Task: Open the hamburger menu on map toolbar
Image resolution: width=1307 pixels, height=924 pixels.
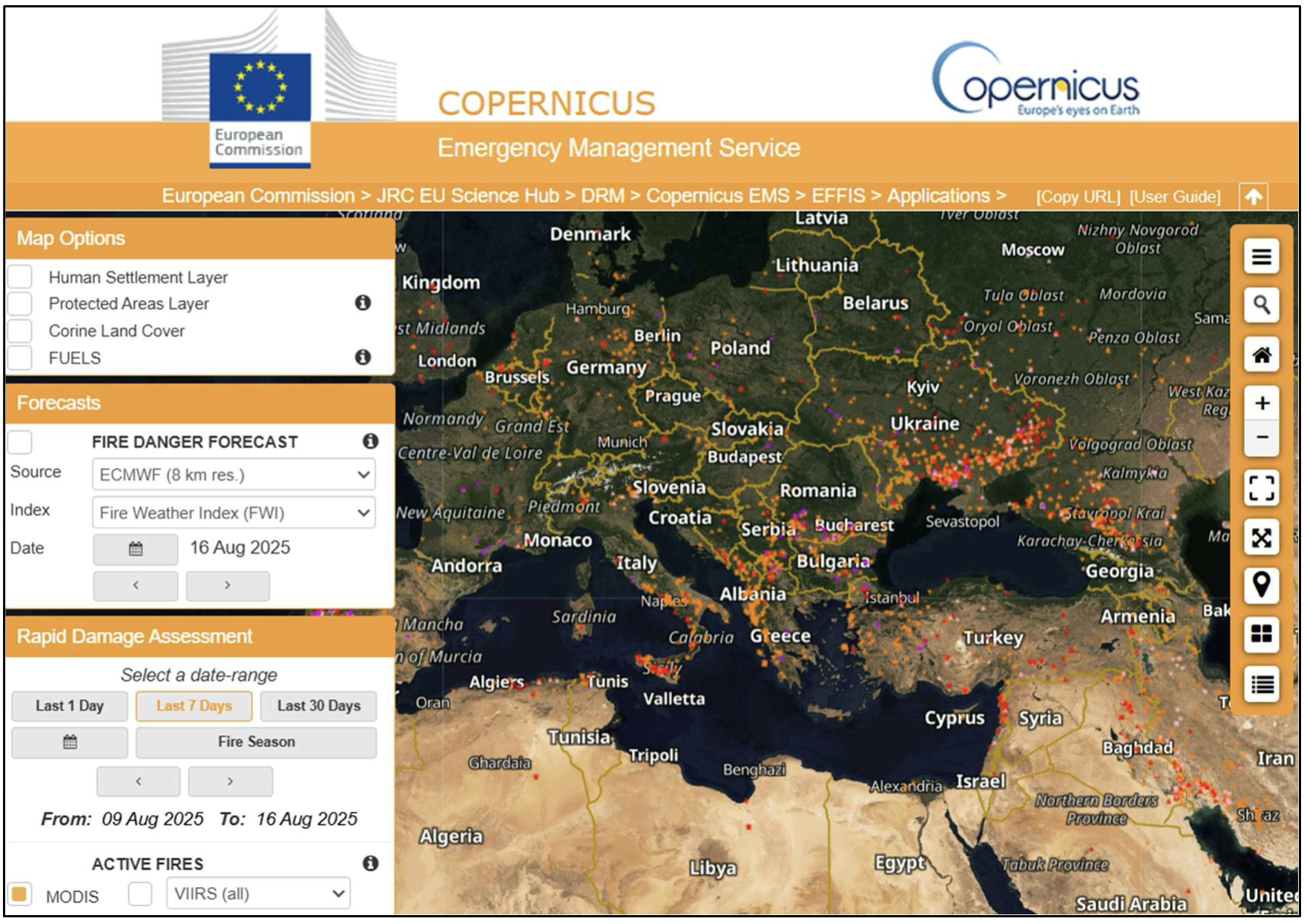Action: (1261, 257)
